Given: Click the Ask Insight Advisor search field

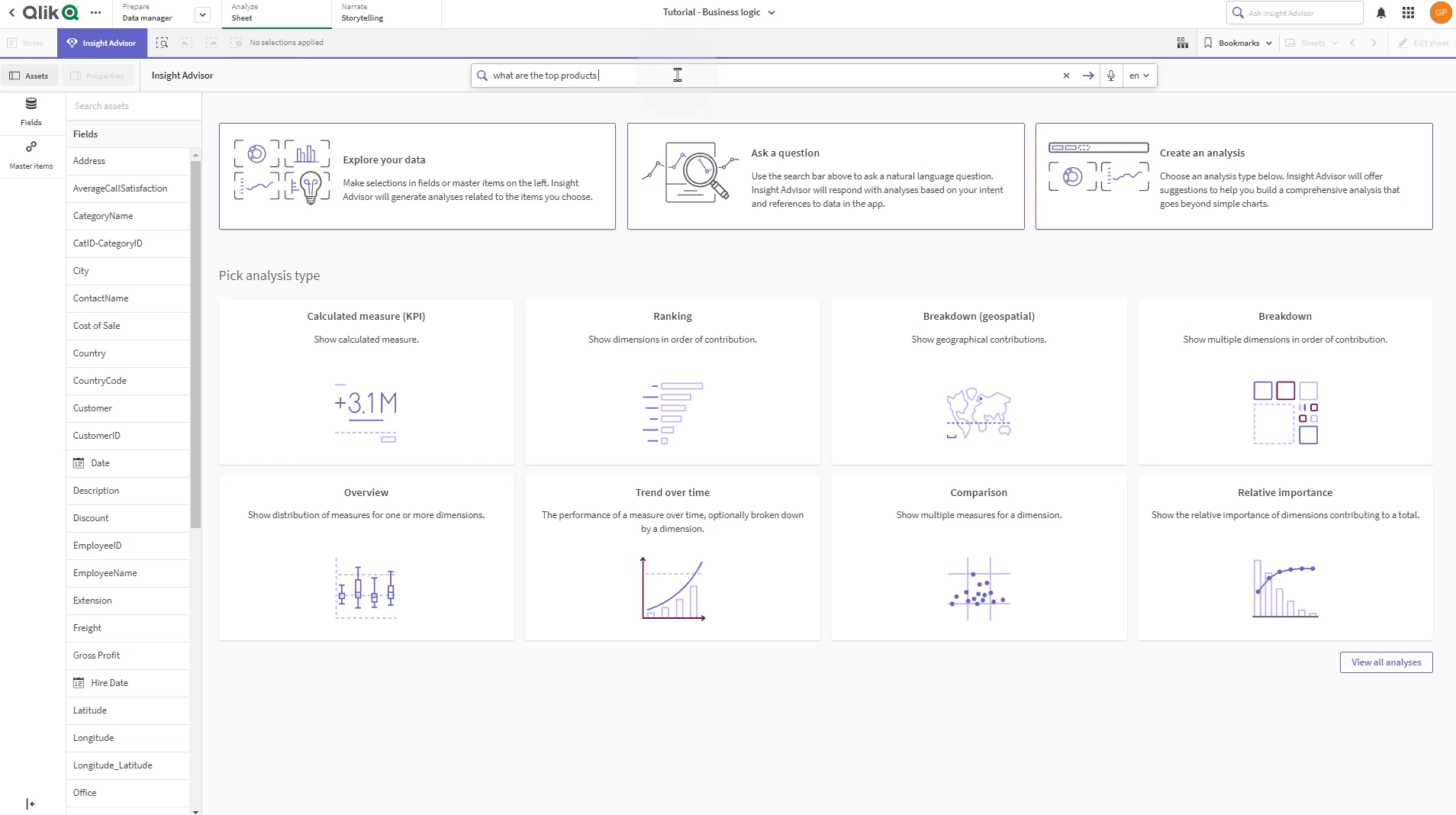Looking at the screenshot, I should [x=1295, y=12].
